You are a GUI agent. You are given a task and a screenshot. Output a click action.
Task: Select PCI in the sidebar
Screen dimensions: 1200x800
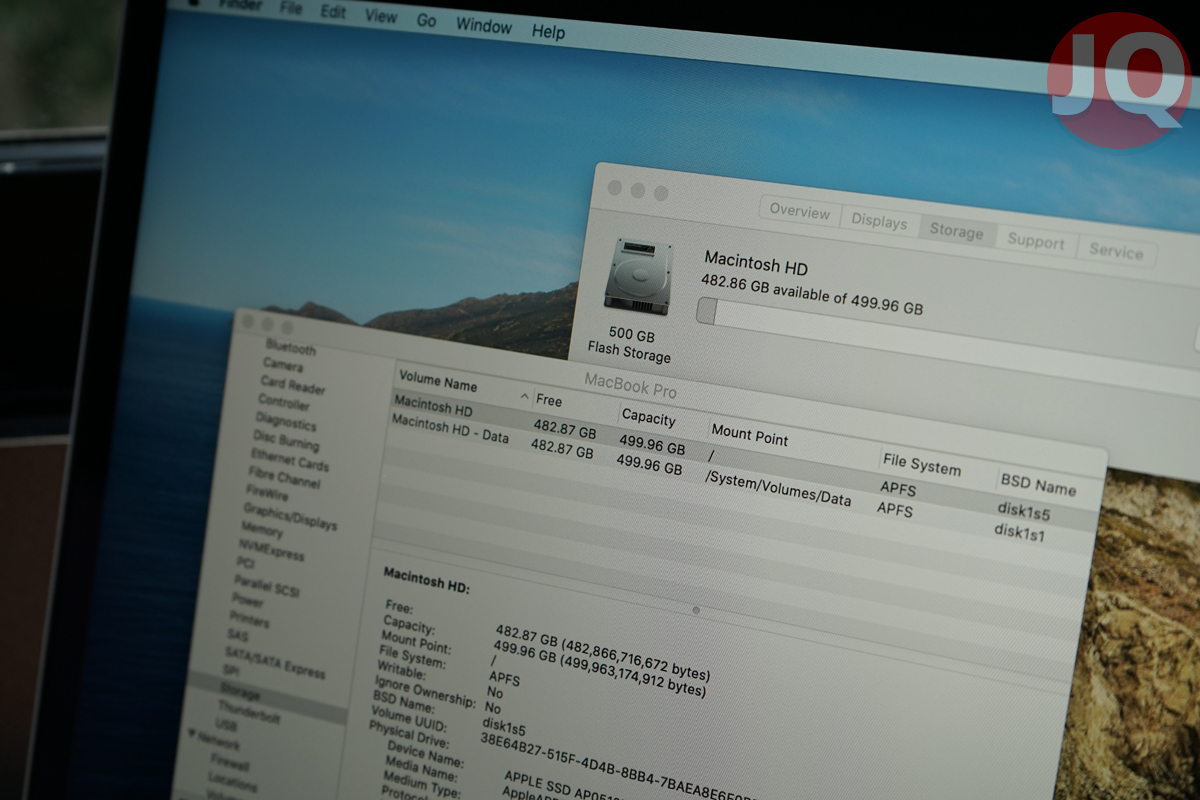tap(246, 565)
